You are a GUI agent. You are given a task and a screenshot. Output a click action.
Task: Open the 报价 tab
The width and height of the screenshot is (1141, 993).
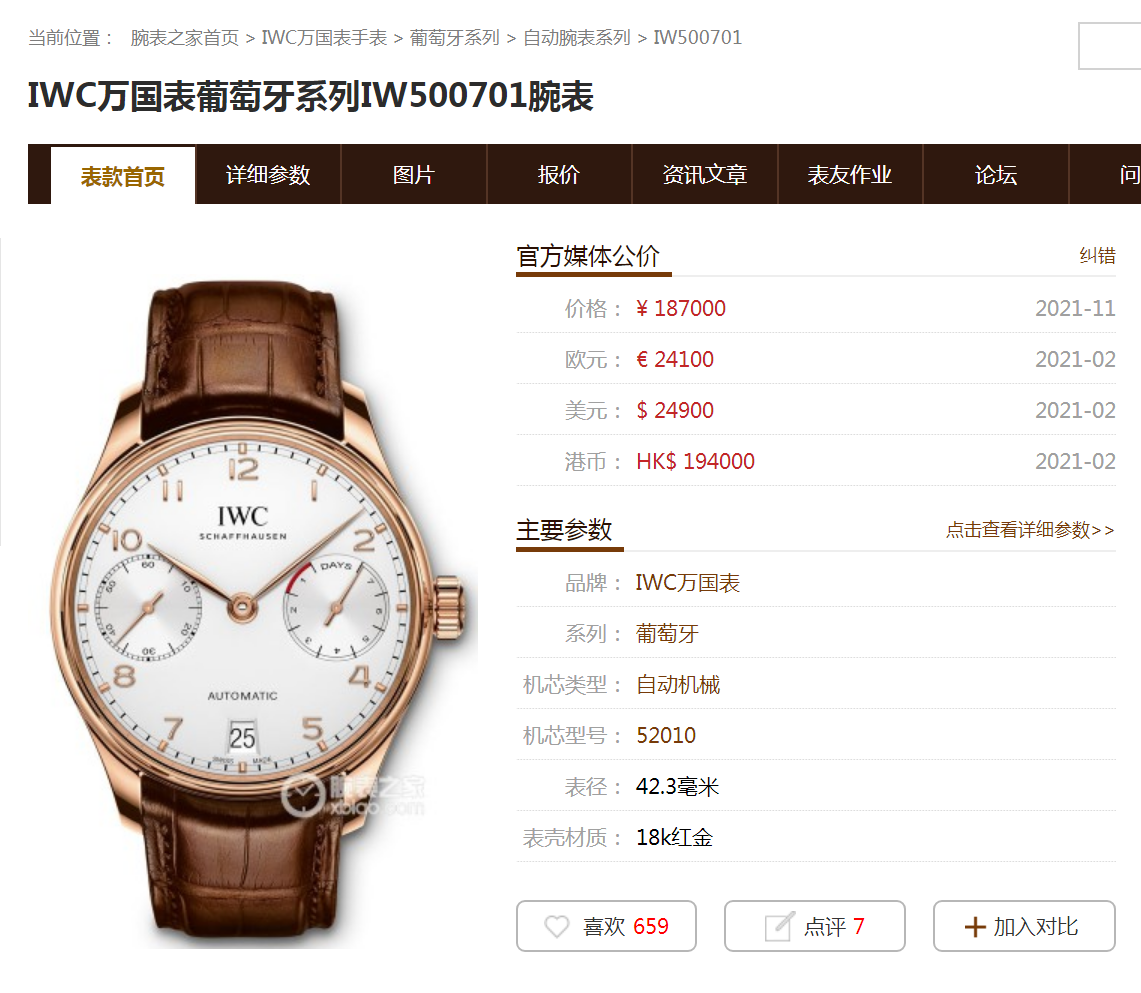point(559,175)
